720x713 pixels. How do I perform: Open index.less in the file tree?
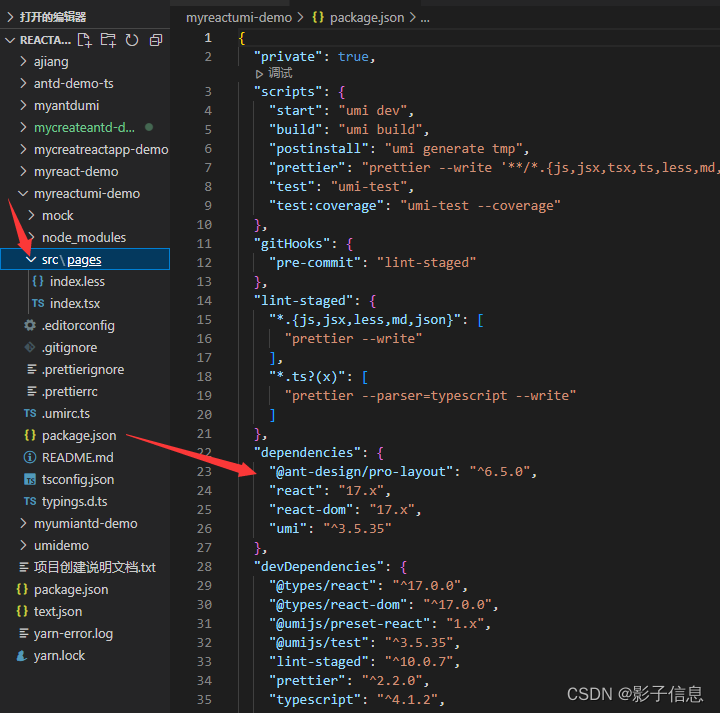pos(75,282)
